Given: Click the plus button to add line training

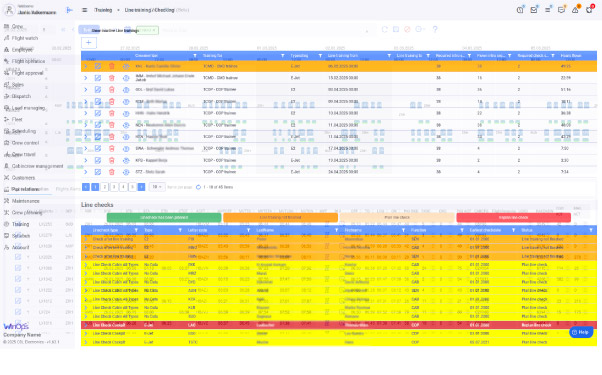Looking at the screenshot, I should [89, 43].
